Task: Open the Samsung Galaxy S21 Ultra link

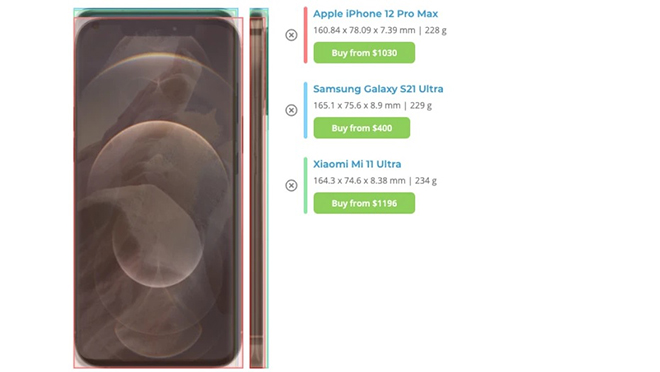Action: pos(378,89)
